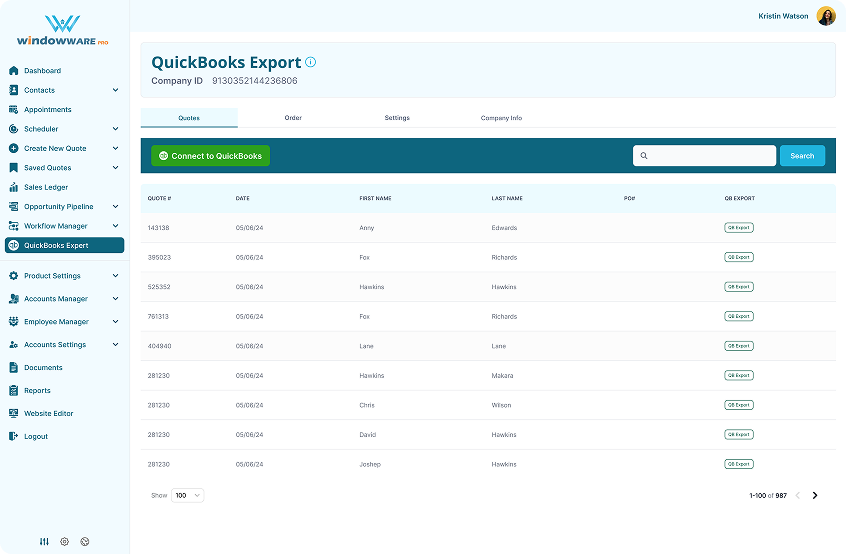Click the Sales Ledger chart icon
The width and height of the screenshot is (846, 554).
point(14,187)
